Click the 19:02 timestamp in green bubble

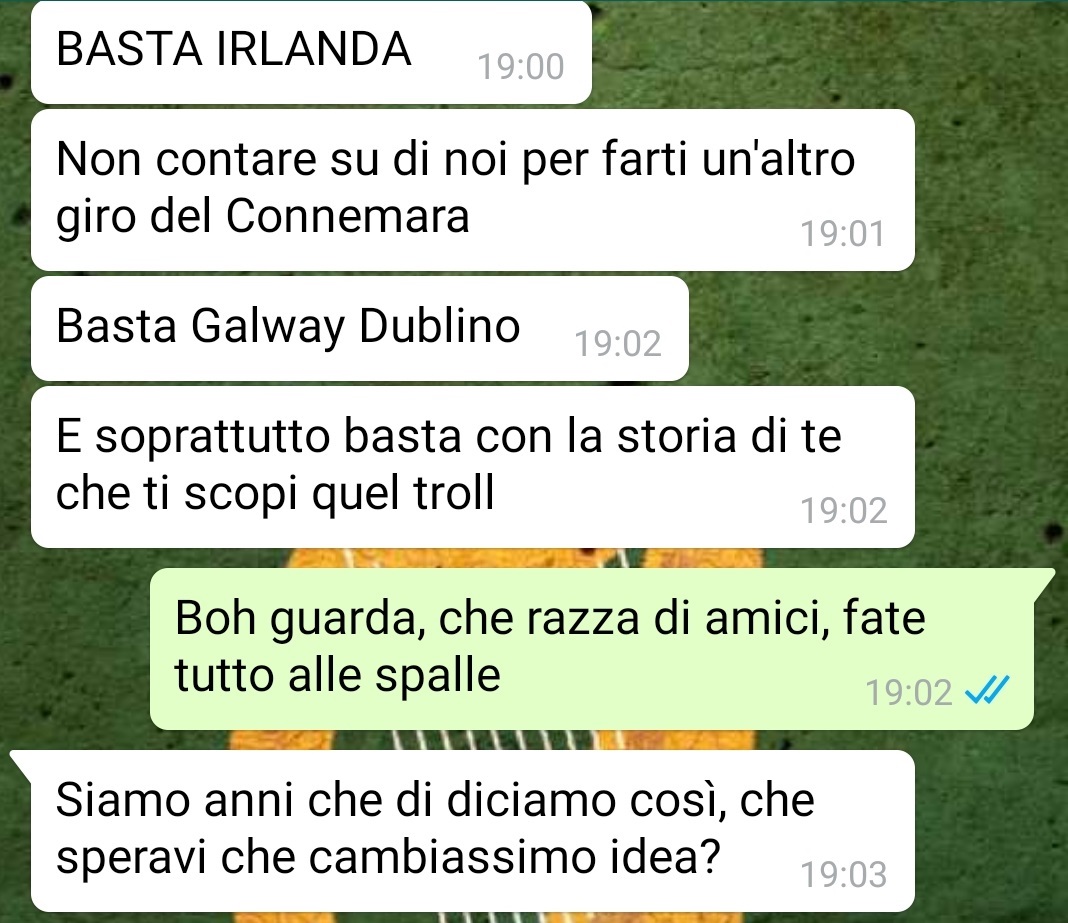point(908,693)
